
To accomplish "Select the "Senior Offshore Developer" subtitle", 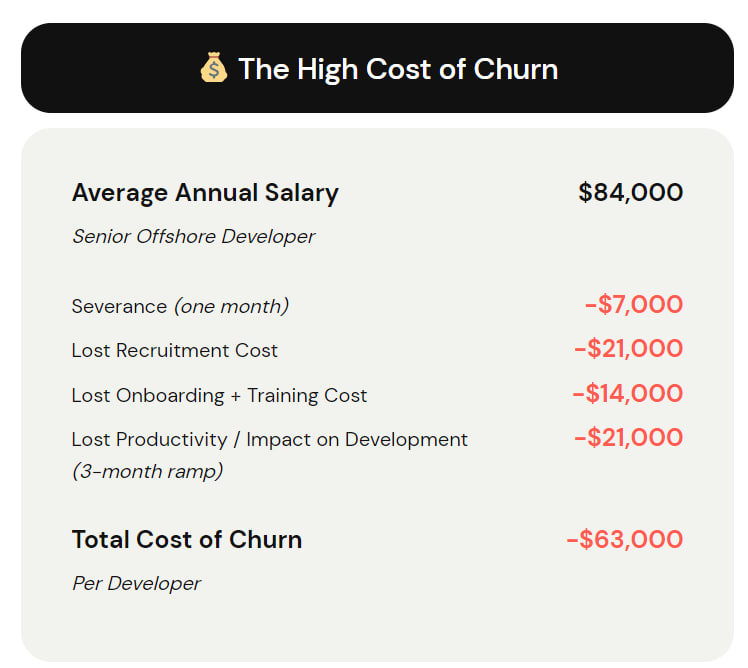I will tap(193, 237).
